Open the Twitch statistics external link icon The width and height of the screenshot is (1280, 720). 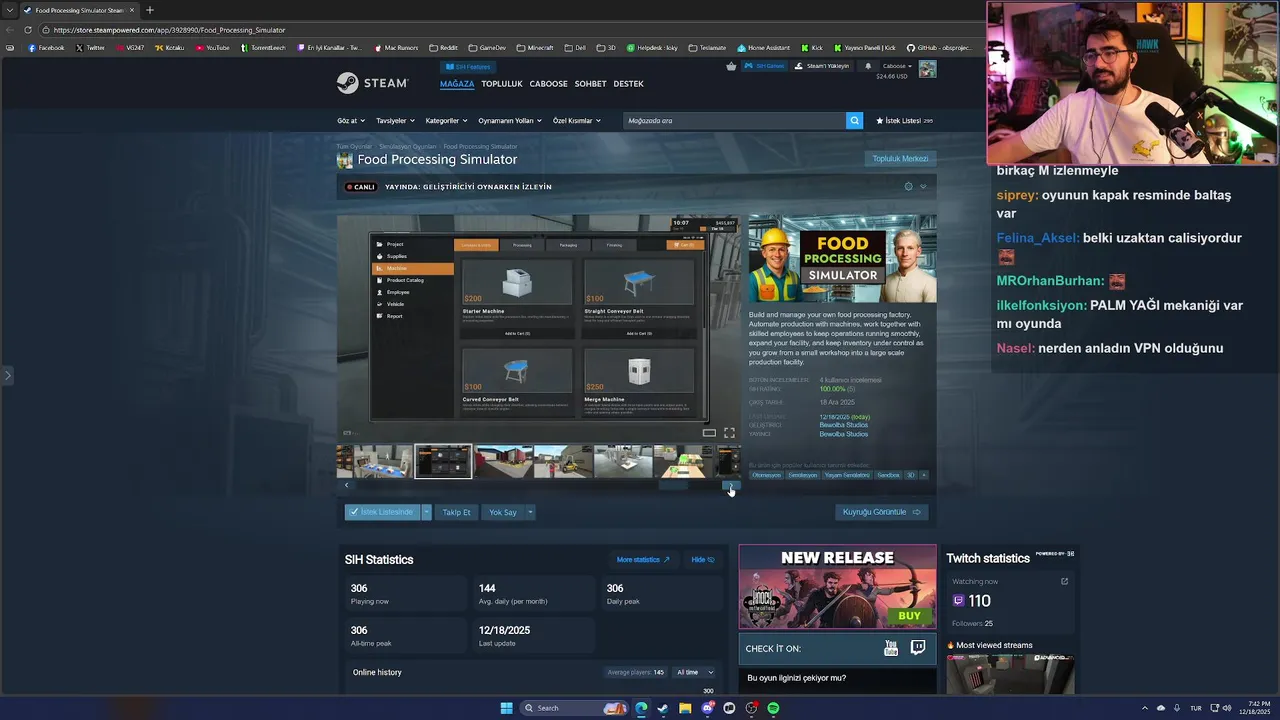click(x=1064, y=581)
